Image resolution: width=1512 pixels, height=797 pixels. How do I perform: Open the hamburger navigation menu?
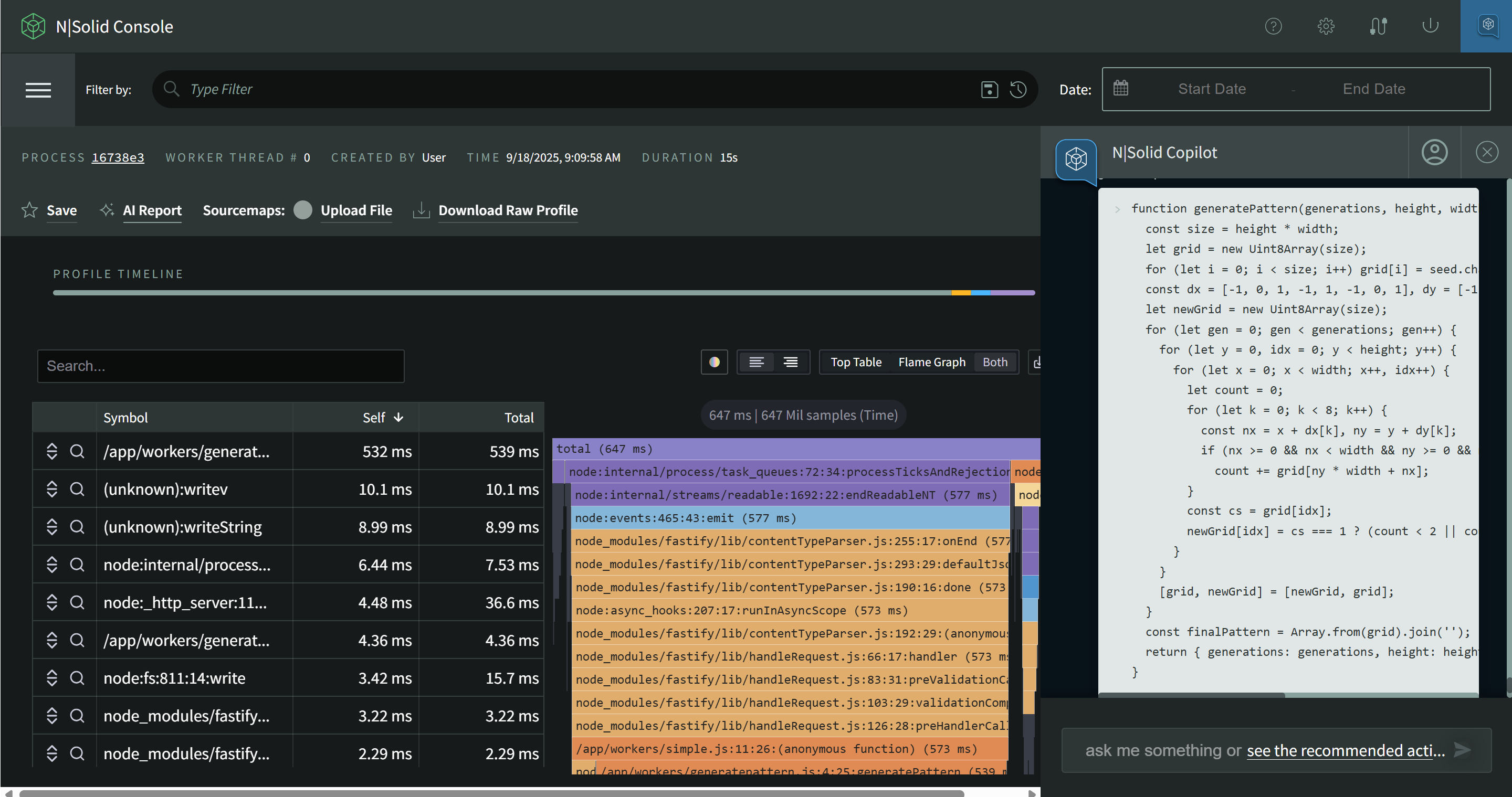pyautogui.click(x=38, y=90)
